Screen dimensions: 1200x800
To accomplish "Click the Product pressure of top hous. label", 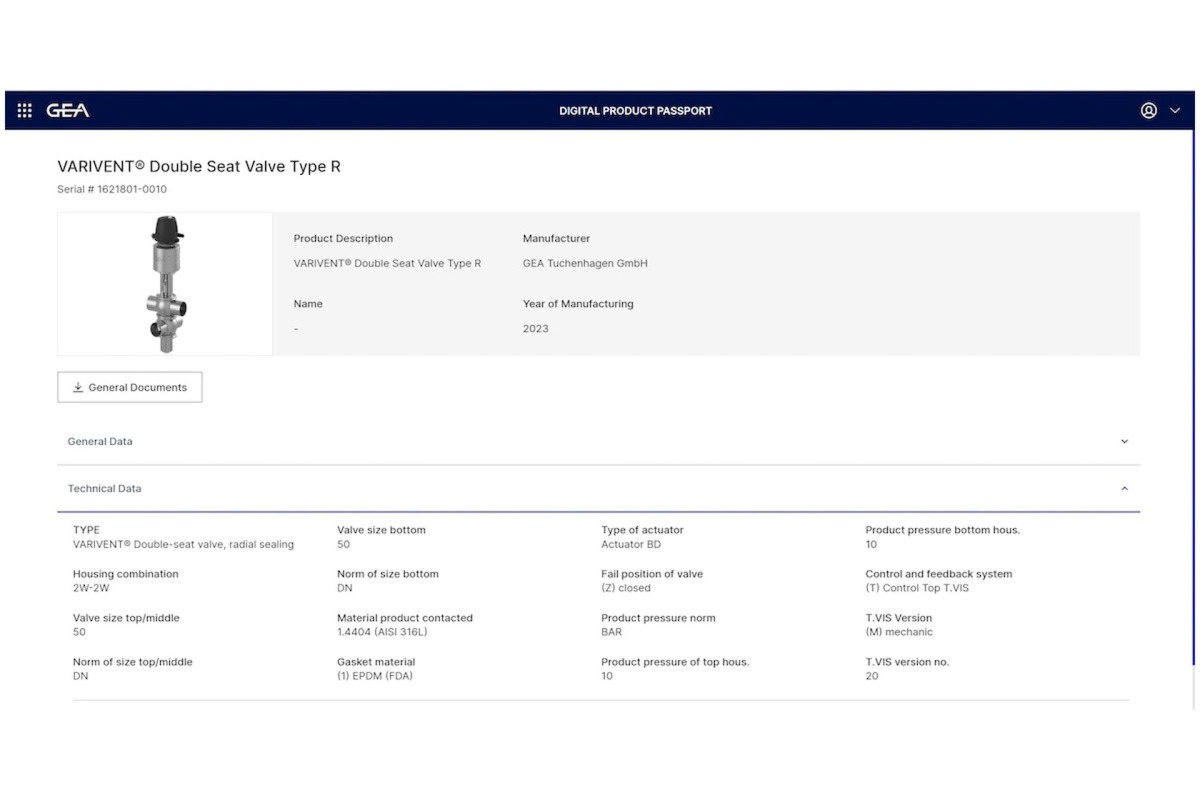I will coord(675,662).
